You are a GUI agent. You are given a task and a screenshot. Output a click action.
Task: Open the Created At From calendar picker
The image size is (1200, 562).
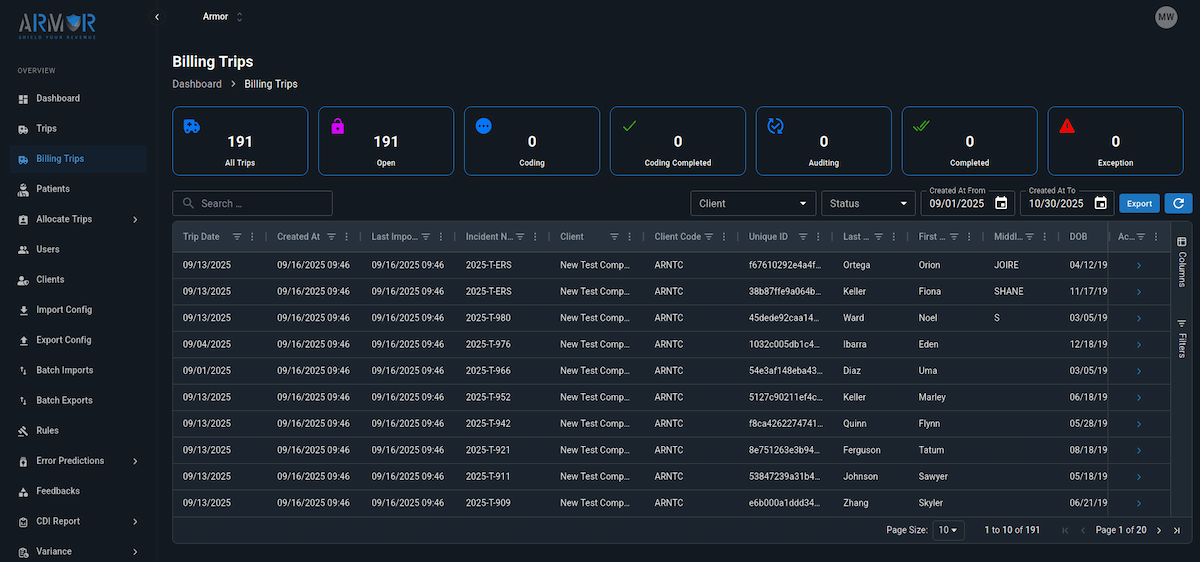pos(1001,204)
